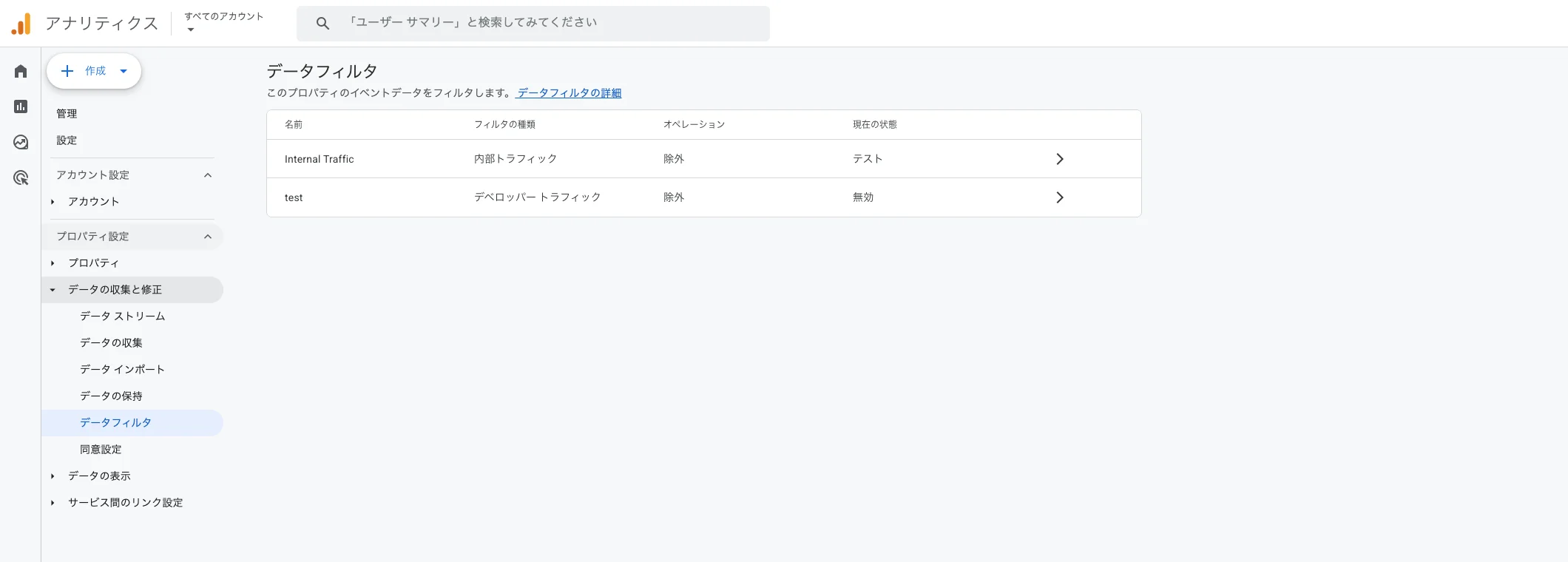Click 内部トラフィック filter type cell
This screenshot has width=1568, height=562.
[516, 159]
